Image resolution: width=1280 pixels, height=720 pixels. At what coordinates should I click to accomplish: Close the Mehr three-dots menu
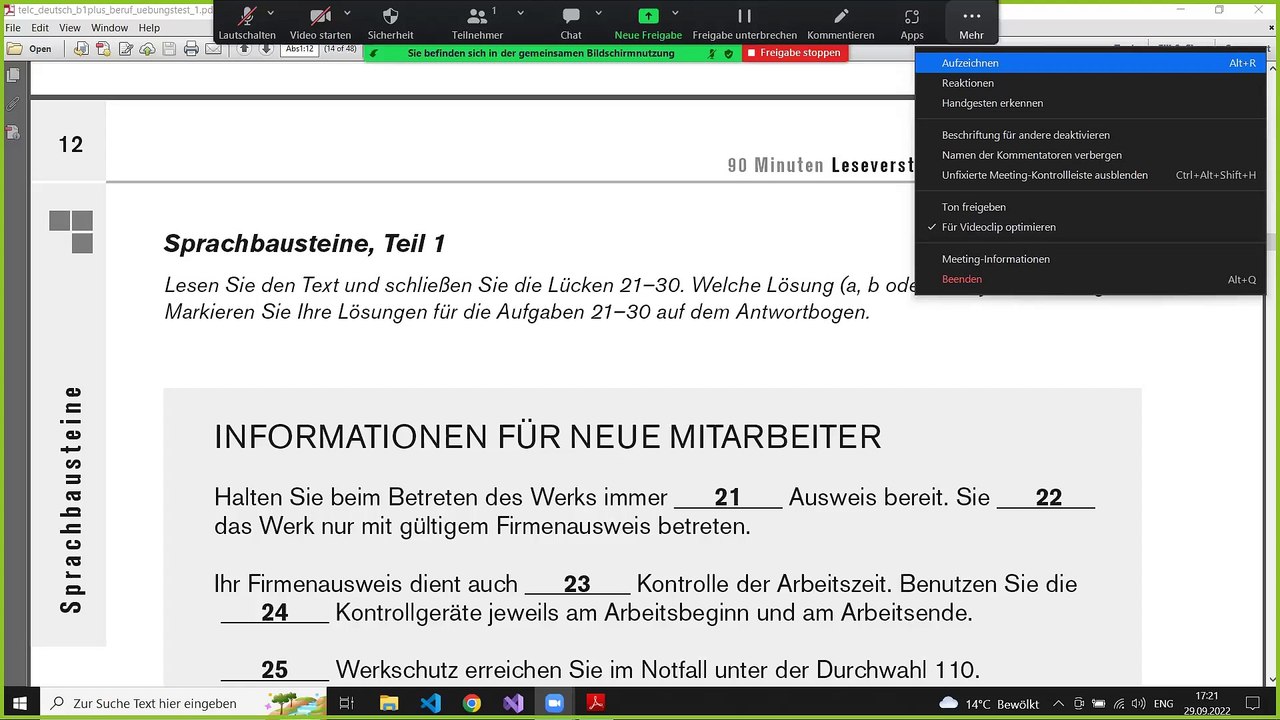971,22
